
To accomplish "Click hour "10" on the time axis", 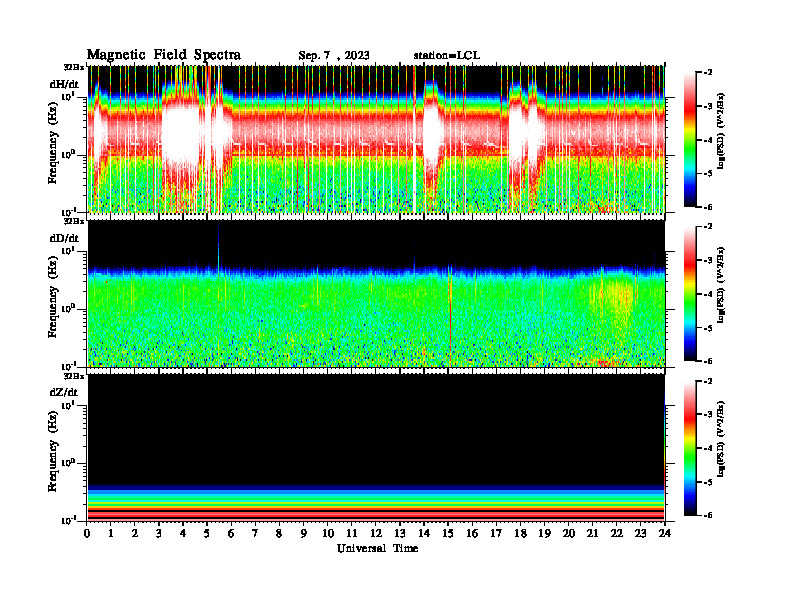I will tap(328, 533).
